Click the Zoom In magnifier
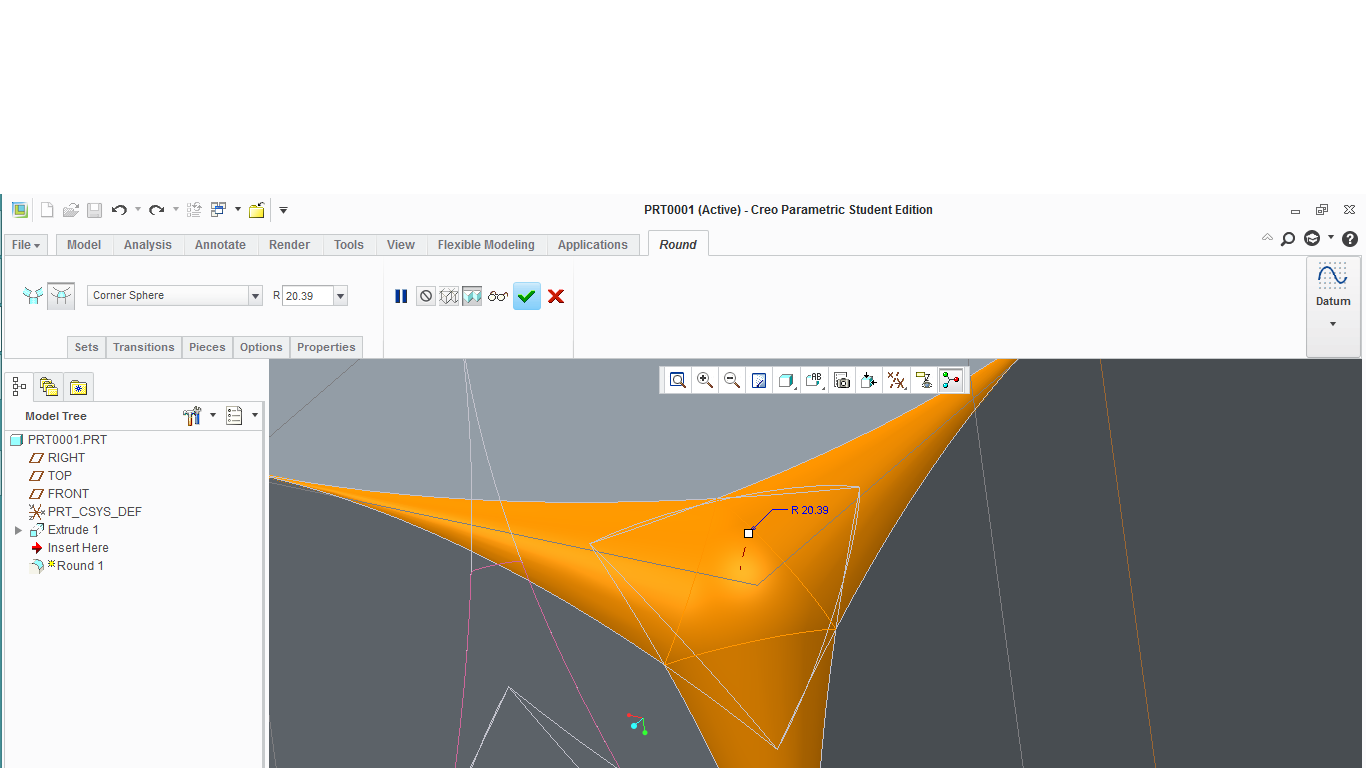 pos(705,380)
